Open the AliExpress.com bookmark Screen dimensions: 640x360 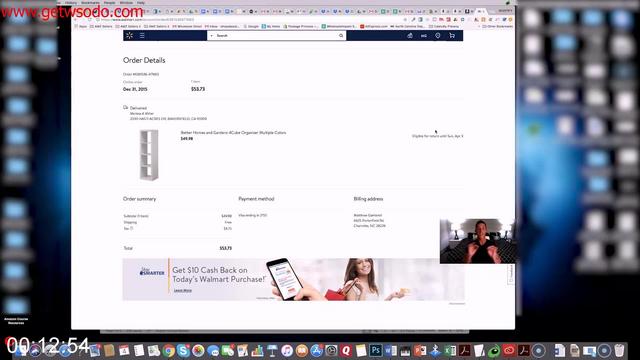[x=373, y=26]
